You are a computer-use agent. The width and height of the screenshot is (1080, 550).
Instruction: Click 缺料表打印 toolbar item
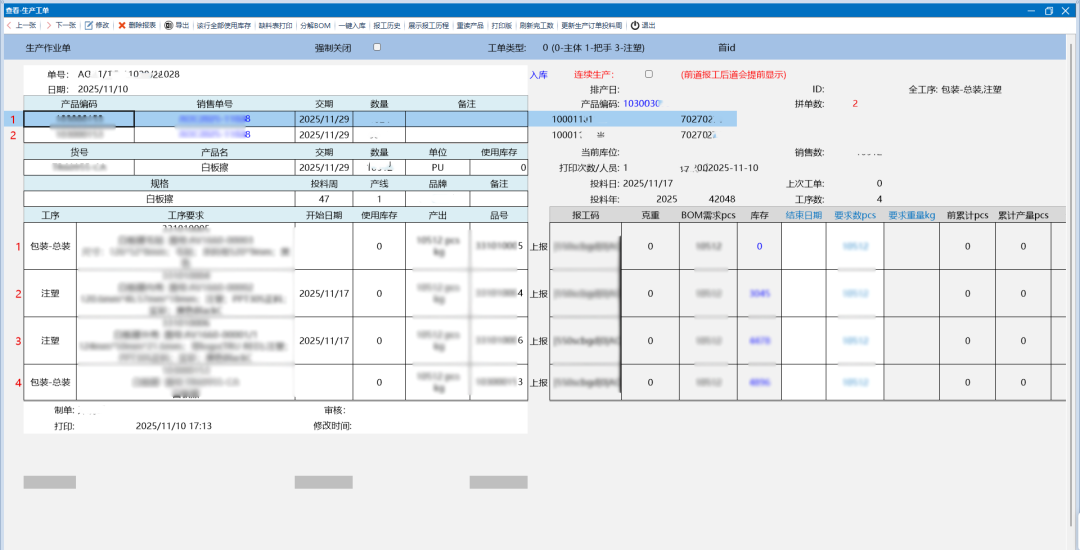click(276, 25)
